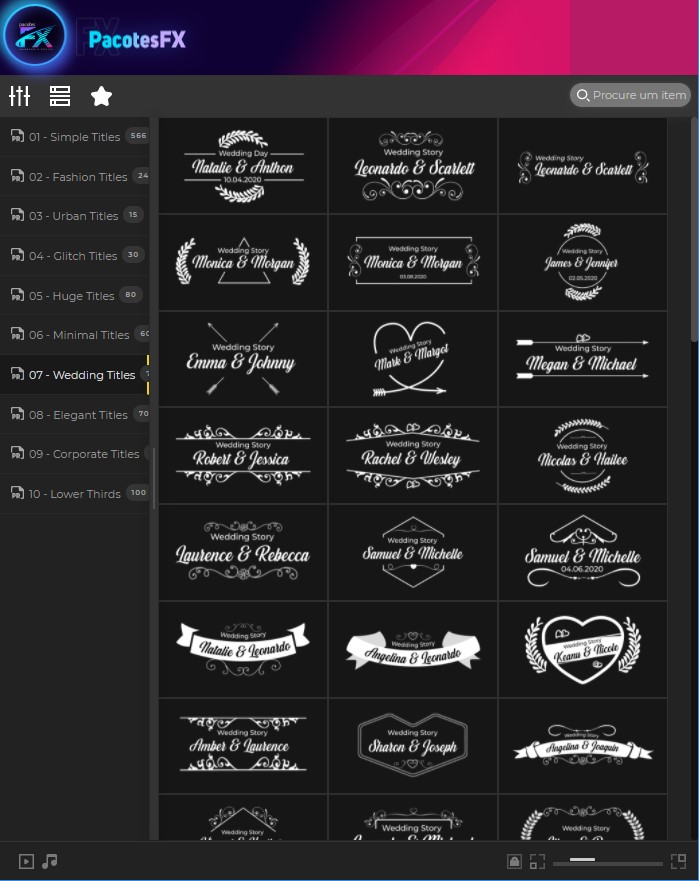Click the small thumbnails icon left of size slider
Viewport: 699px width, 881px height.
tap(538, 861)
